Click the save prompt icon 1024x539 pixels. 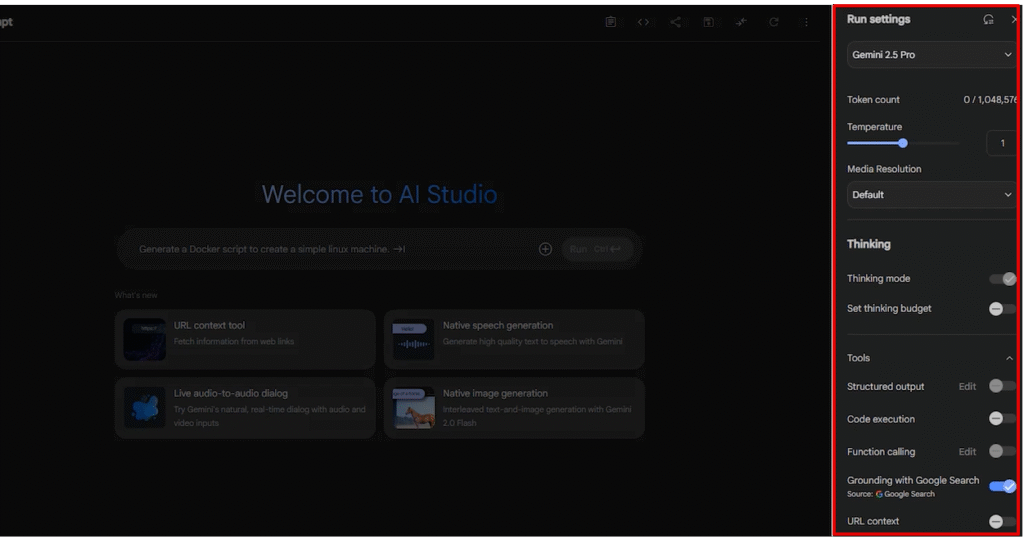(708, 22)
